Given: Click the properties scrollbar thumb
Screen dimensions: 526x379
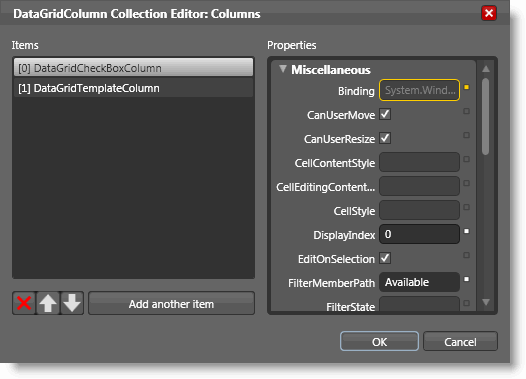Looking at the screenshot, I should coord(485,116).
